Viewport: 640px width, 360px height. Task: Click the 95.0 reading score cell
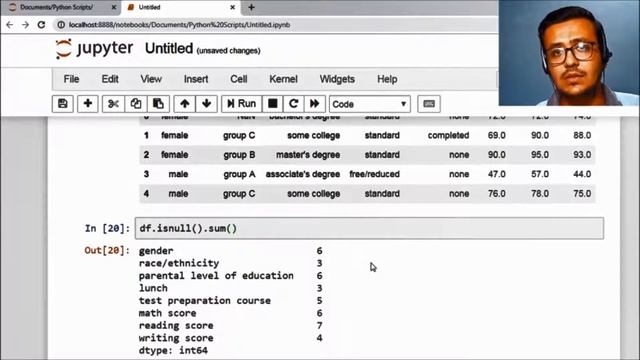tap(540, 155)
